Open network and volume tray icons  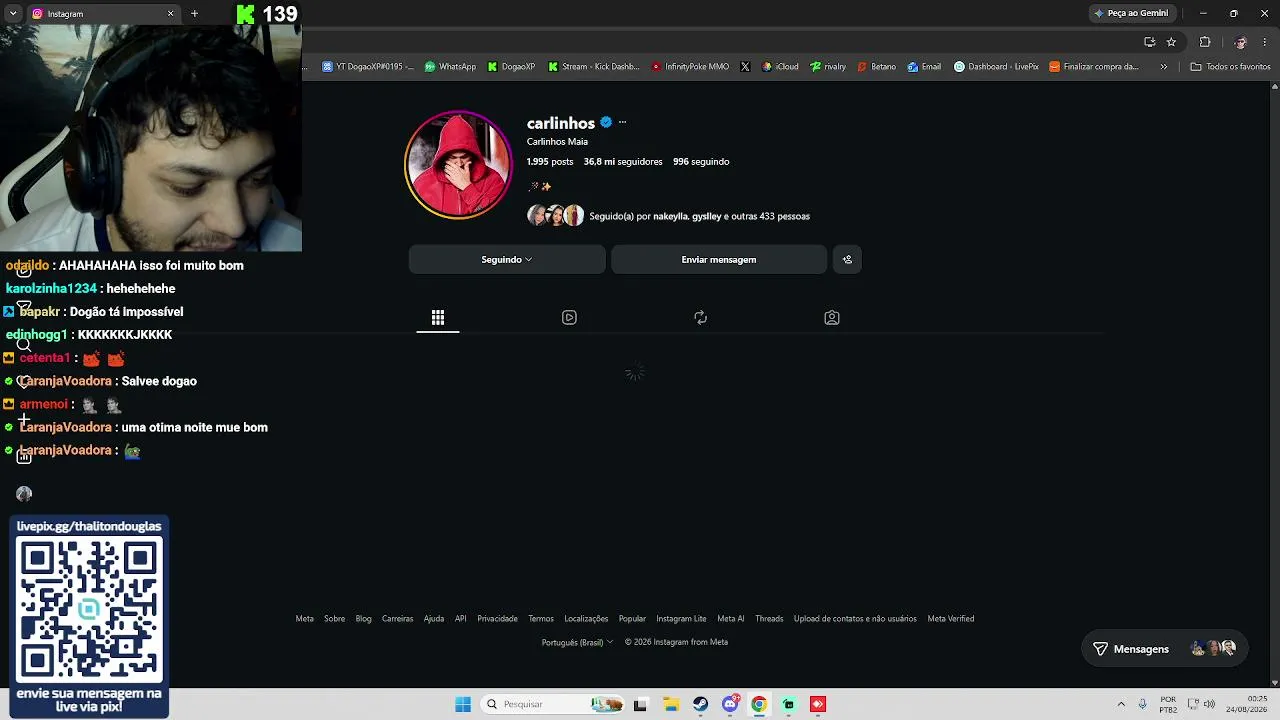point(1201,704)
